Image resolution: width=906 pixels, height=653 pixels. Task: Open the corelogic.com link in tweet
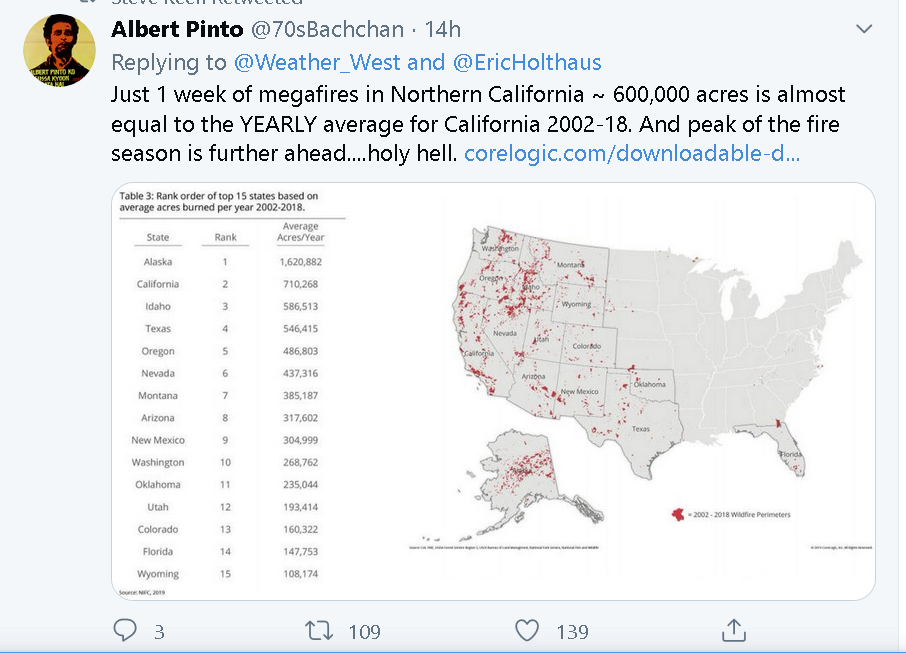[x=632, y=153]
